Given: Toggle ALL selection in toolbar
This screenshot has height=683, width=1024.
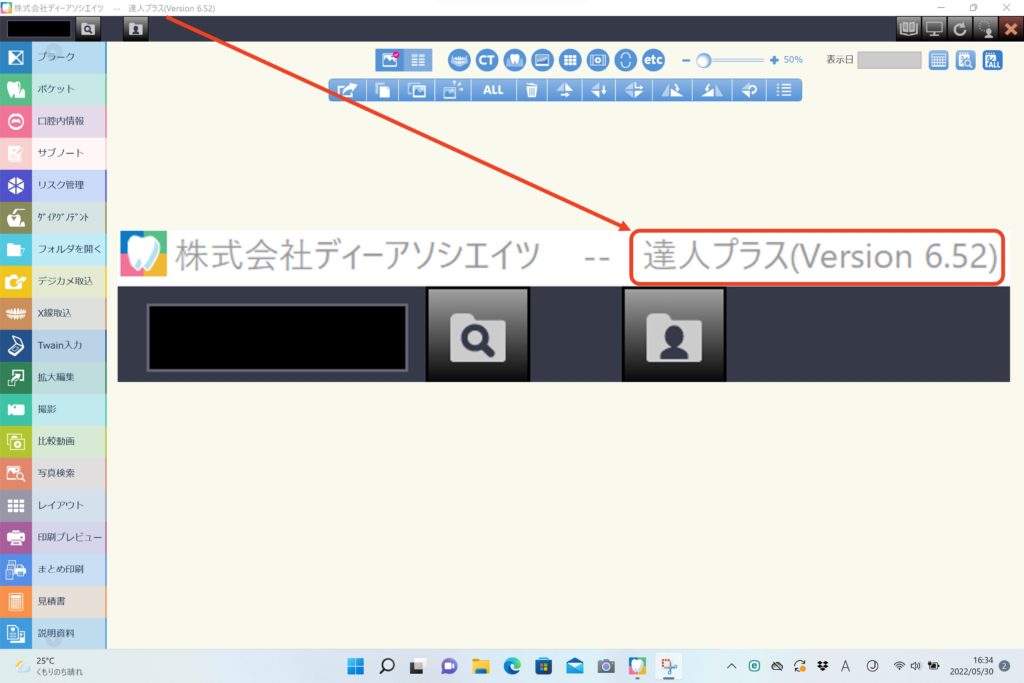Looking at the screenshot, I should pyautogui.click(x=493, y=90).
